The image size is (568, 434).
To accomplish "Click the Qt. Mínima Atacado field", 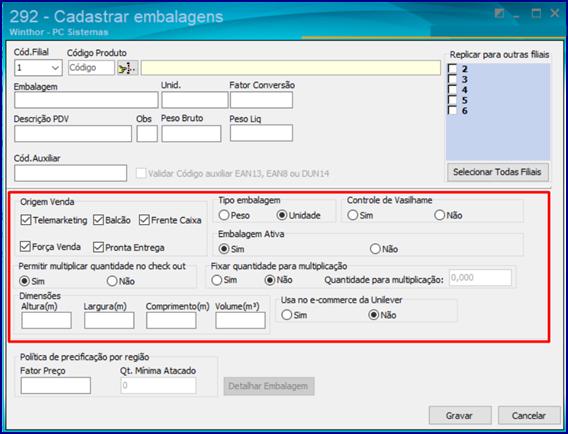I will [x=158, y=385].
